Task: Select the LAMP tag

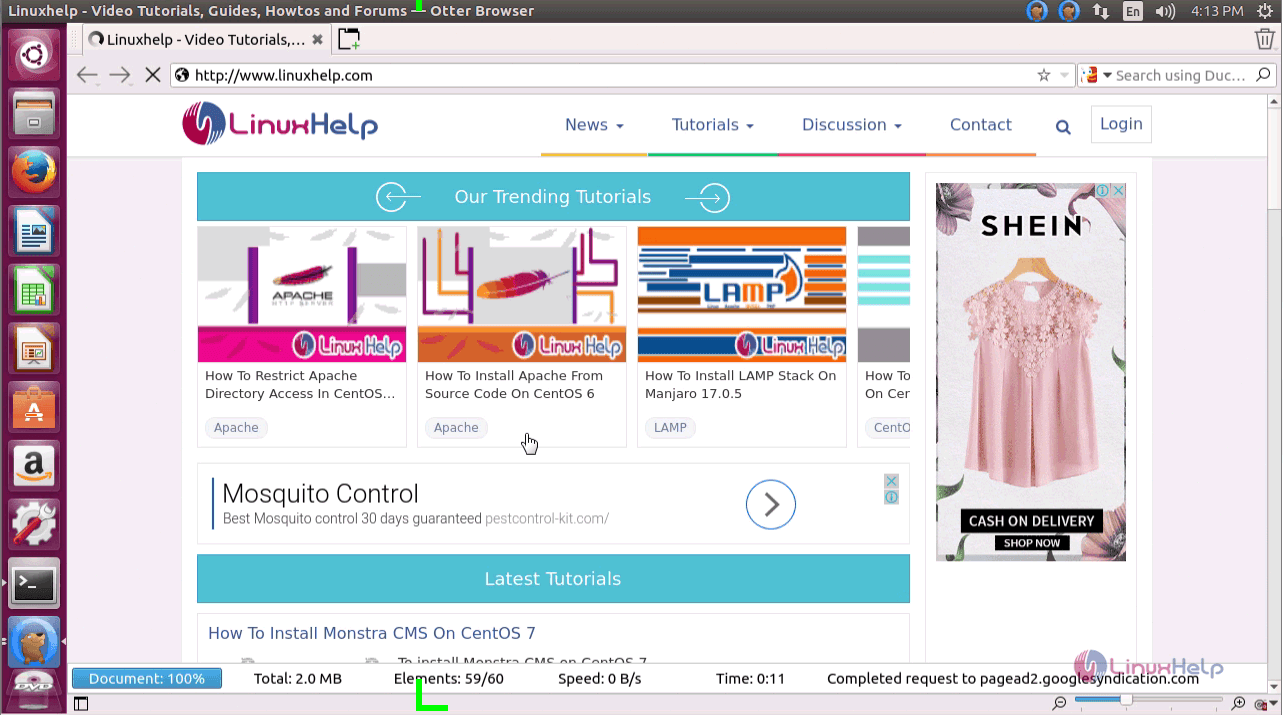Action: tap(670, 427)
